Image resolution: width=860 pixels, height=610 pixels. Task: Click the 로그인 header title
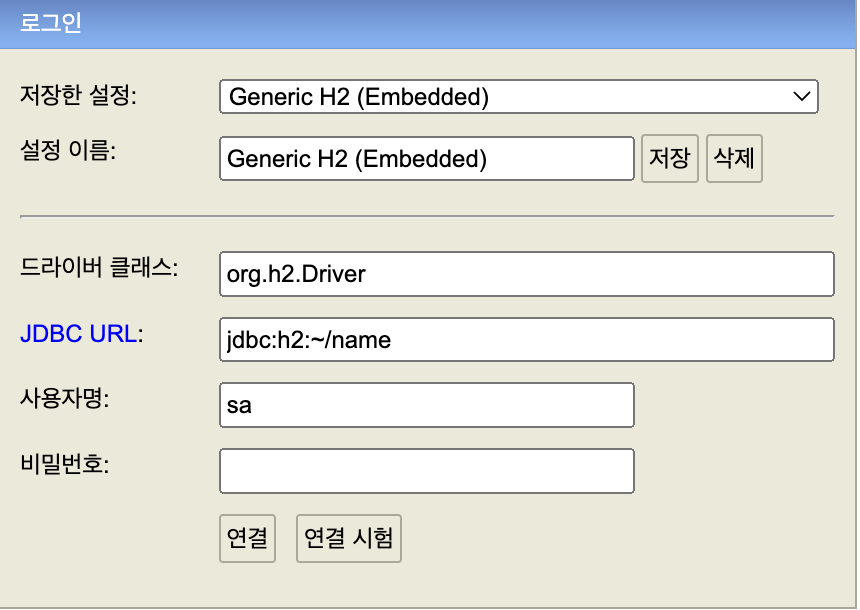(50, 22)
